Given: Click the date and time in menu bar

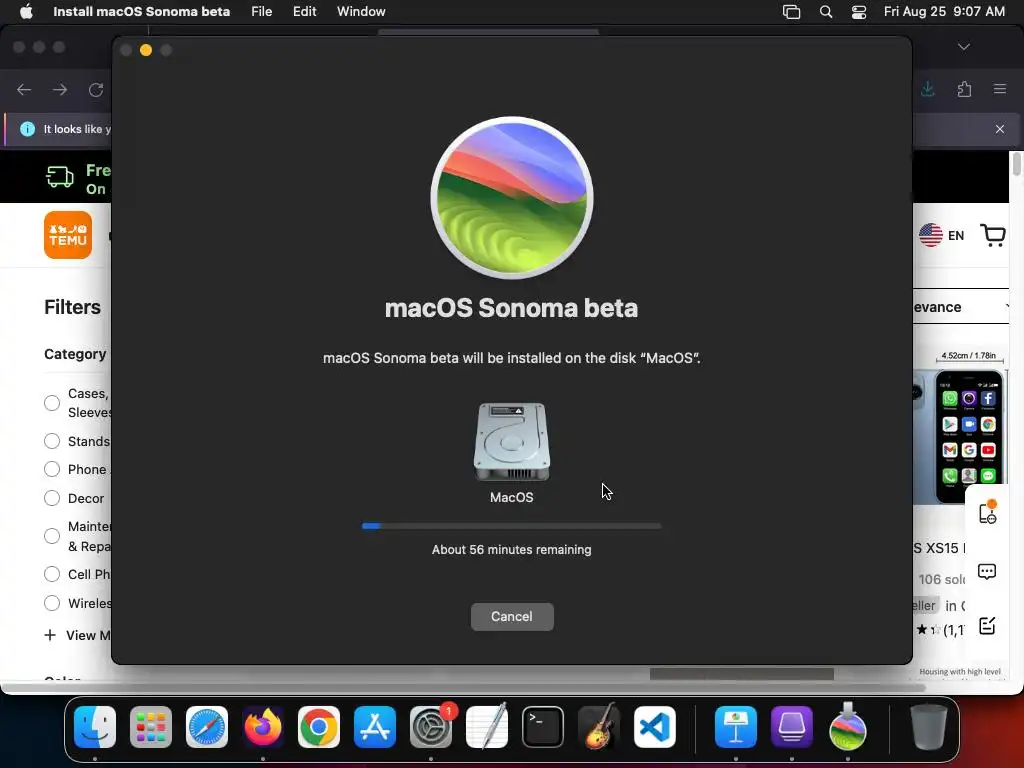Looking at the screenshot, I should pos(944,11).
